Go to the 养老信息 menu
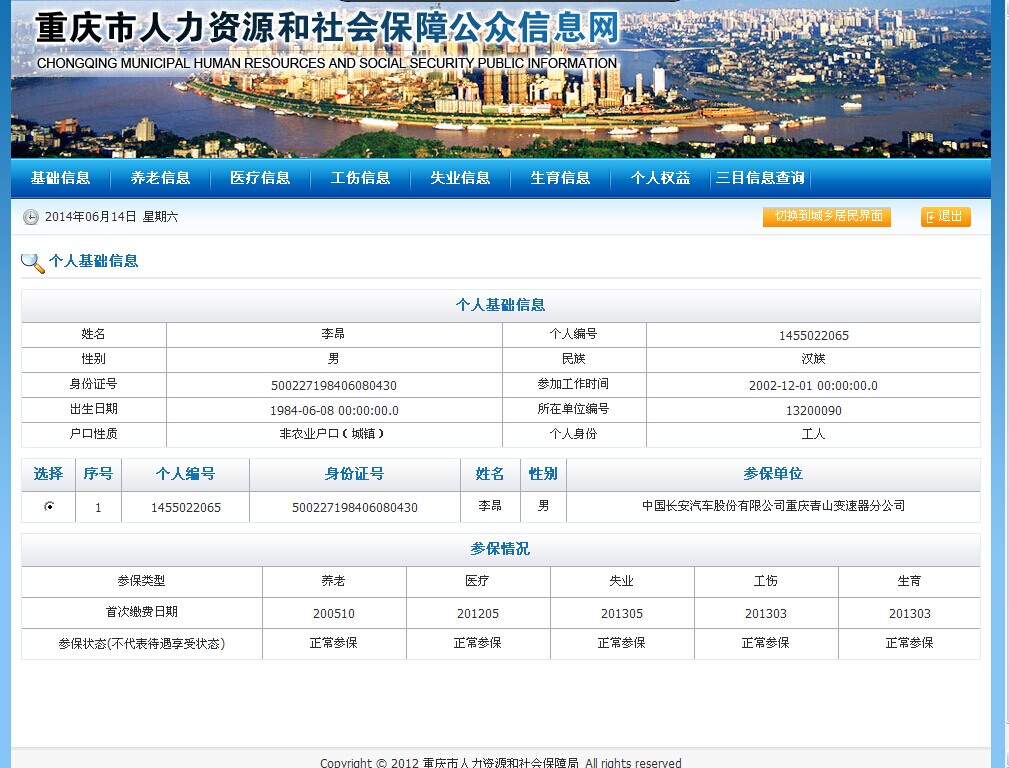Viewport: 1009px width, 768px height. click(x=160, y=178)
